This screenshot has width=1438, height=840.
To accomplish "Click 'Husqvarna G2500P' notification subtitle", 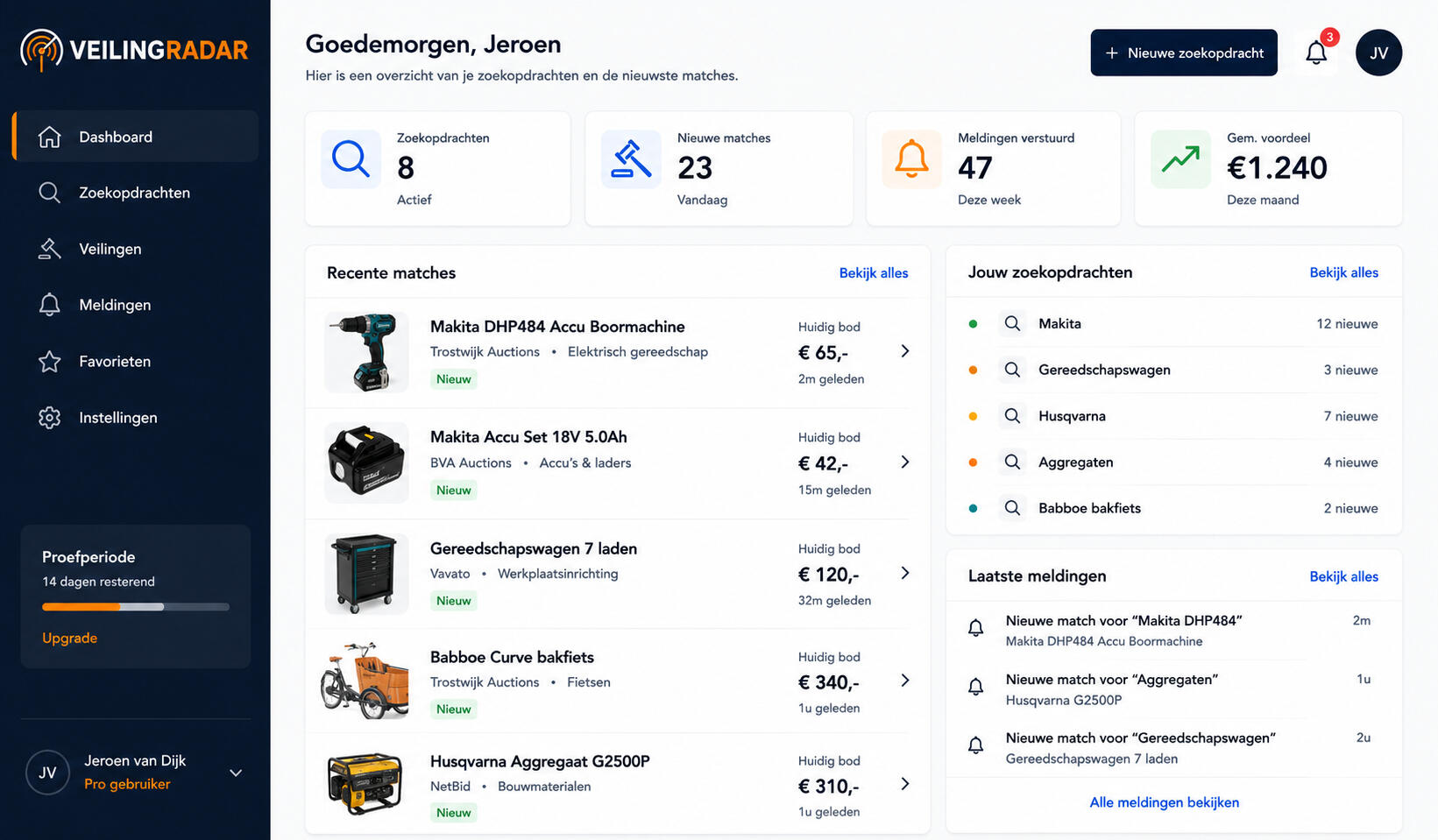I will [1064, 700].
